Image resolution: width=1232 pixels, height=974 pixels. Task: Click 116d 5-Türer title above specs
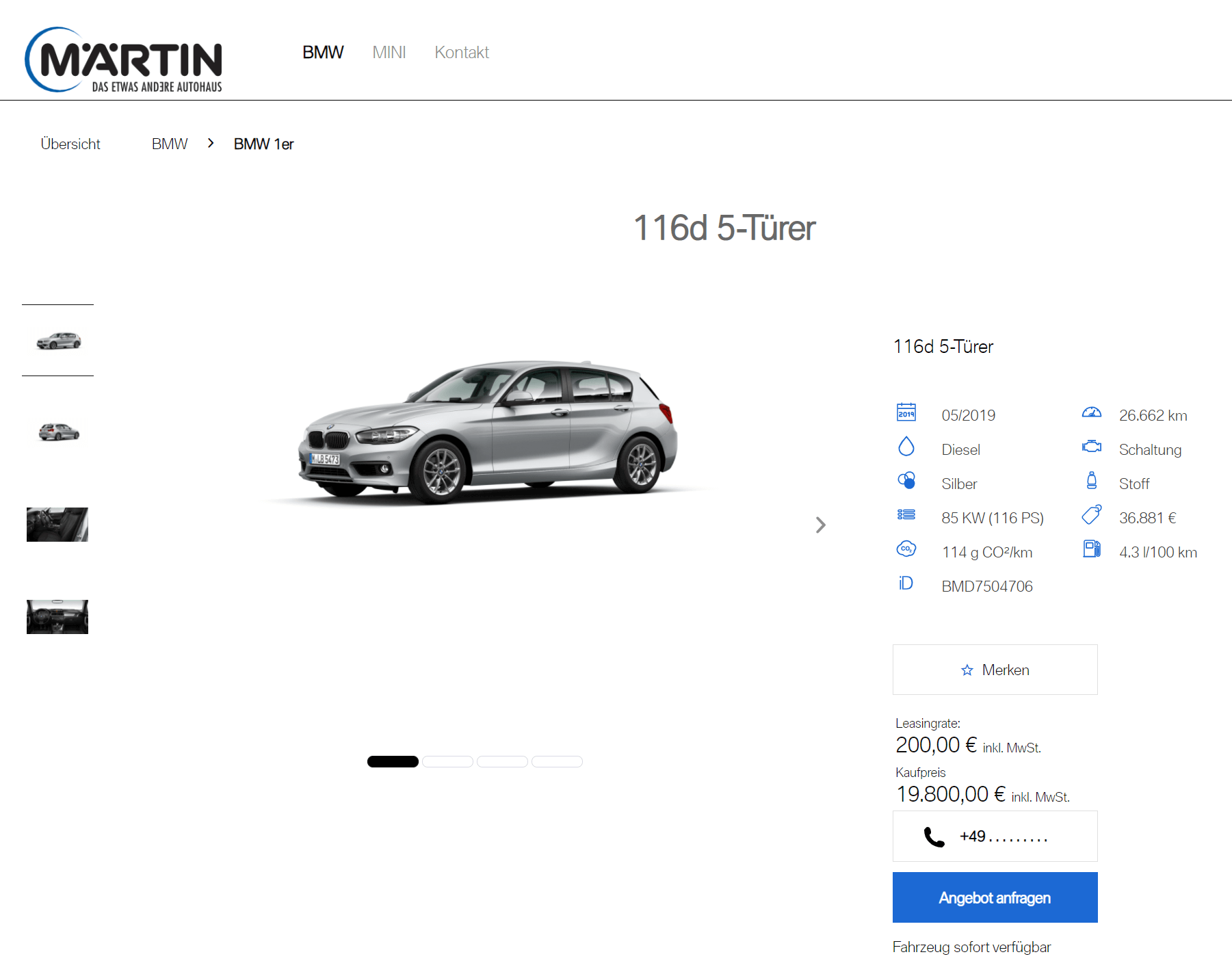943,347
